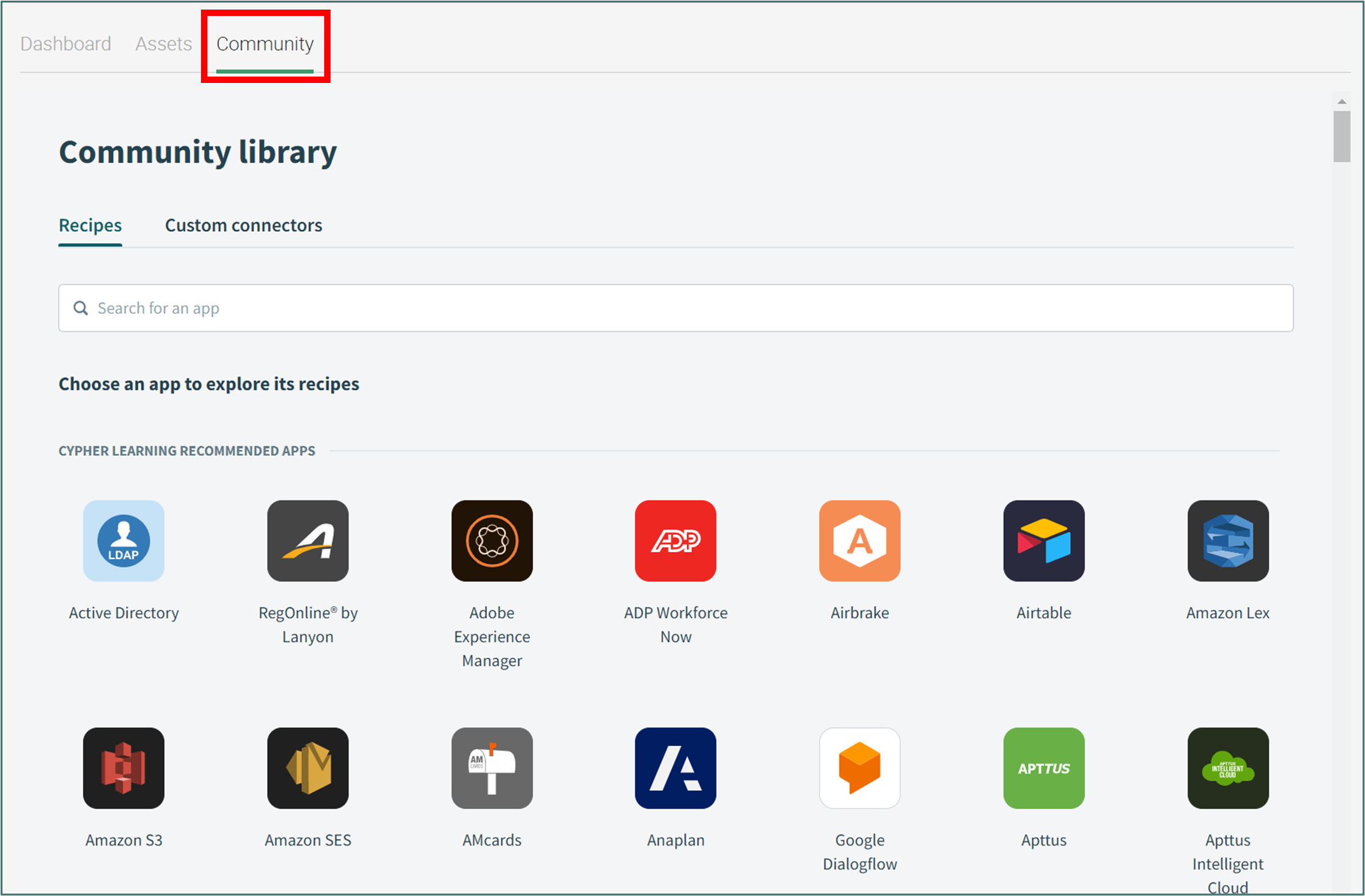This screenshot has width=1365, height=896.
Task: Go to the Dashboard tab
Action: 66,43
